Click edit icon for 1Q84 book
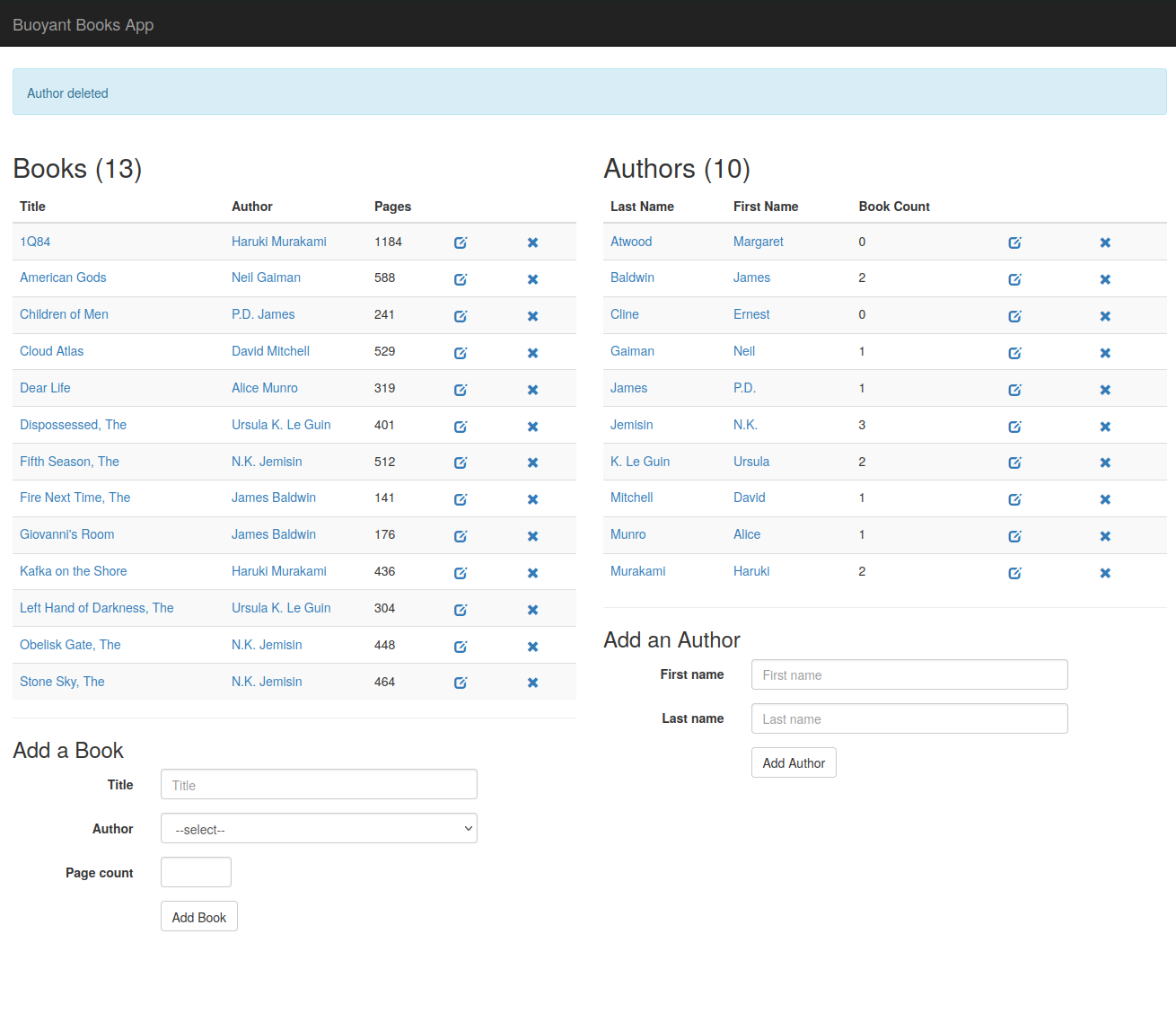Screen dimensions: 1176x1022 pos(461,242)
